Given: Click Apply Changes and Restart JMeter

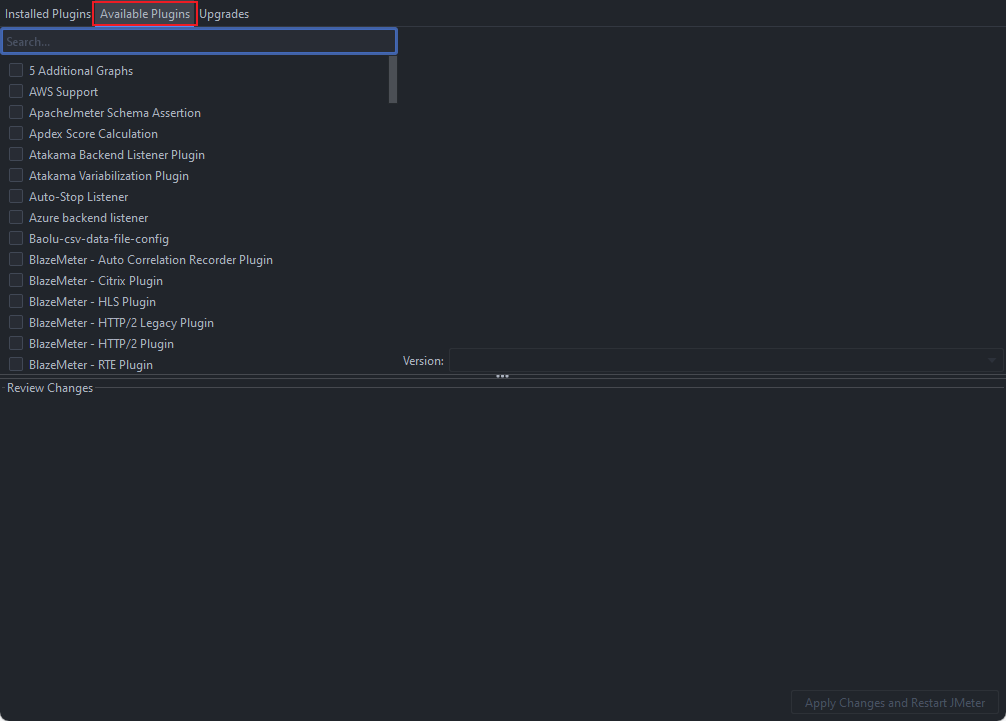Looking at the screenshot, I should tap(894, 702).
